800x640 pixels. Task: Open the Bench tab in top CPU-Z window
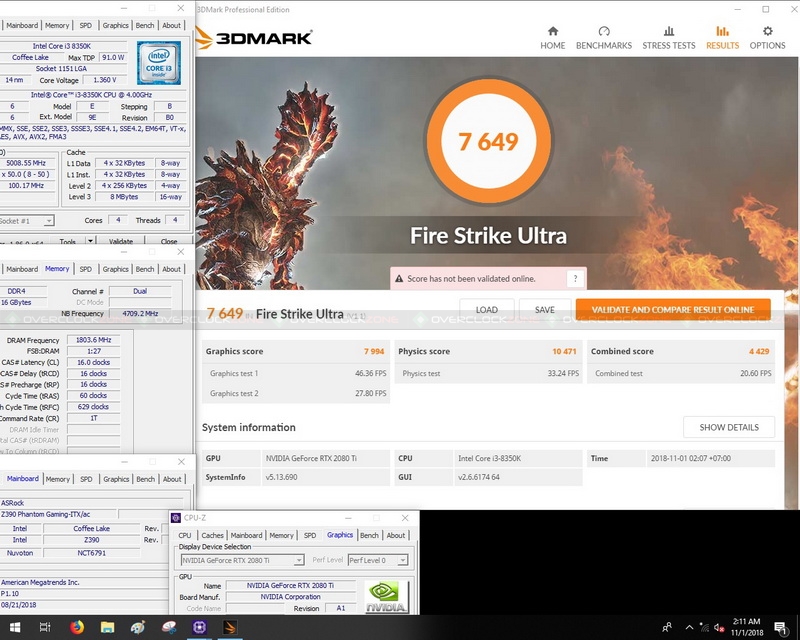pos(145,25)
